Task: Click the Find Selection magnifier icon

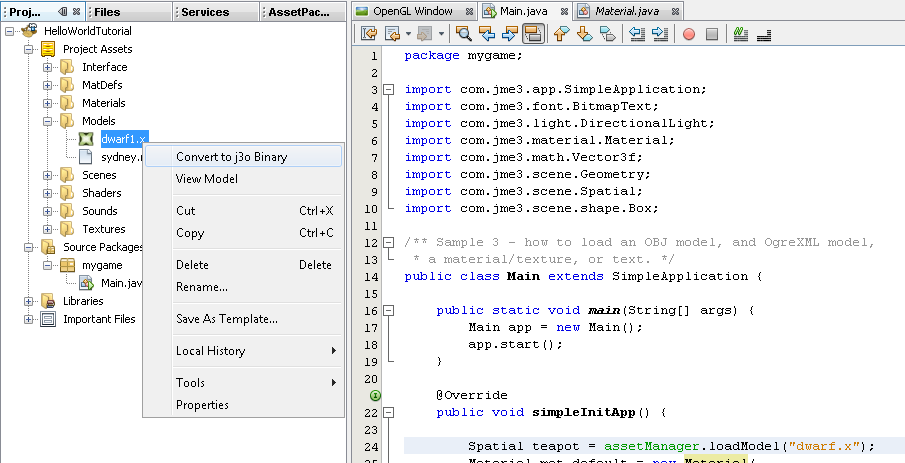Action: (x=463, y=34)
